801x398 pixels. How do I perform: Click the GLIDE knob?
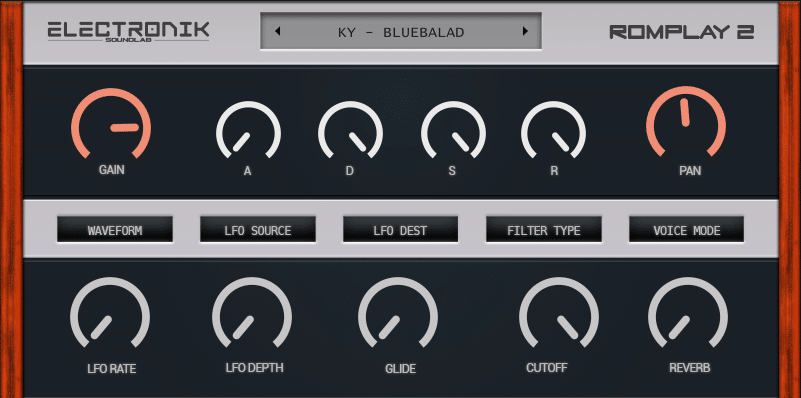point(398,313)
